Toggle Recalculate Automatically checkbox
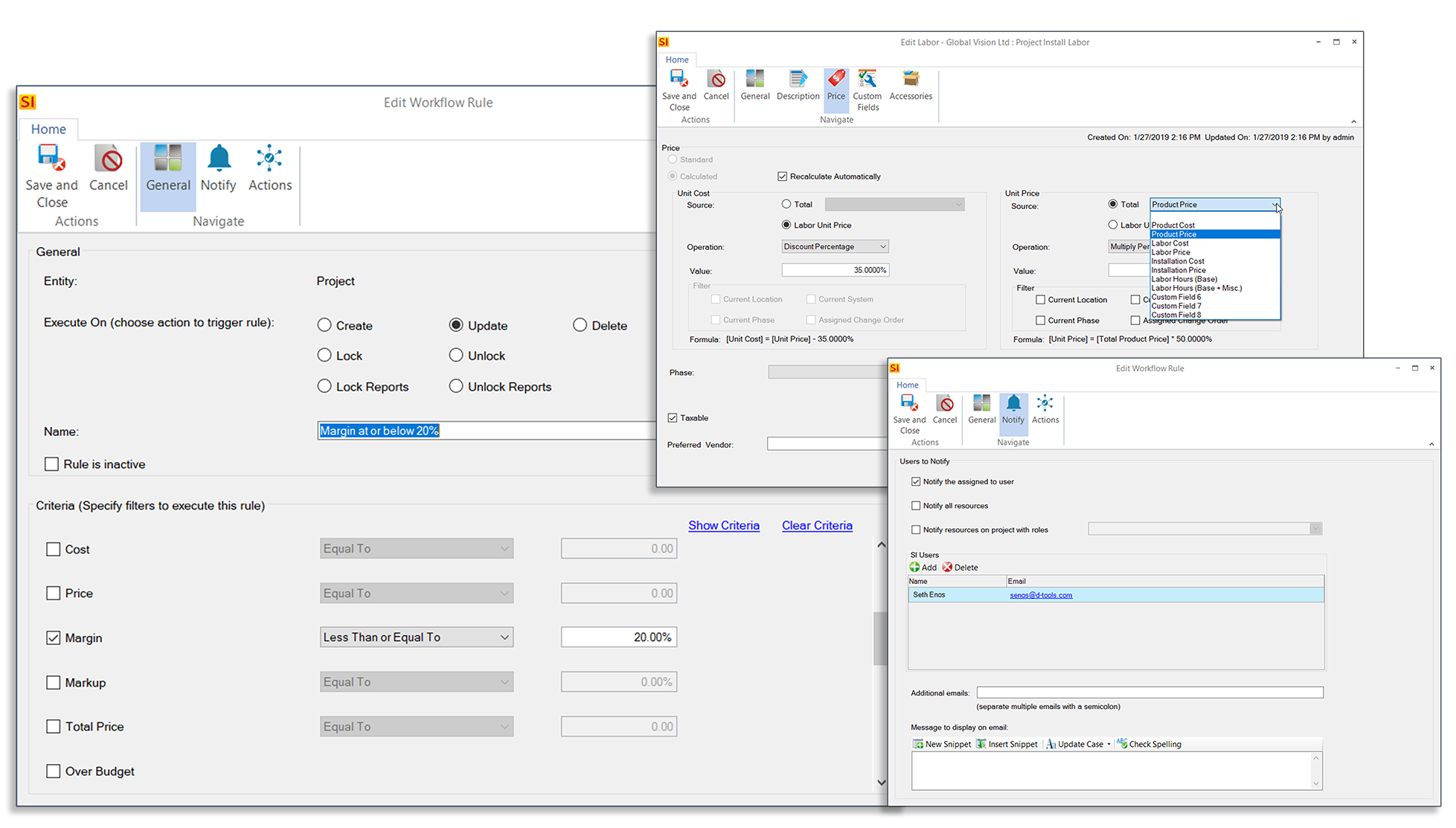The width and height of the screenshot is (1456, 828). [x=782, y=176]
